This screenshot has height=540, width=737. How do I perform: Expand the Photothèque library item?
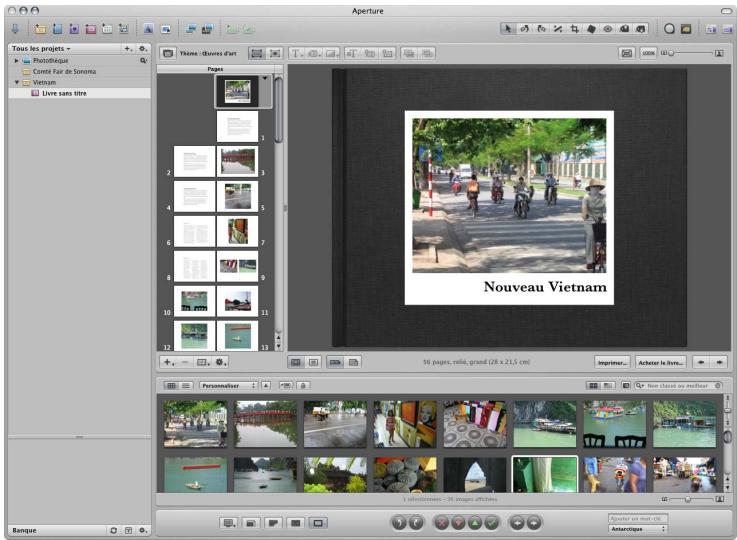coord(16,61)
